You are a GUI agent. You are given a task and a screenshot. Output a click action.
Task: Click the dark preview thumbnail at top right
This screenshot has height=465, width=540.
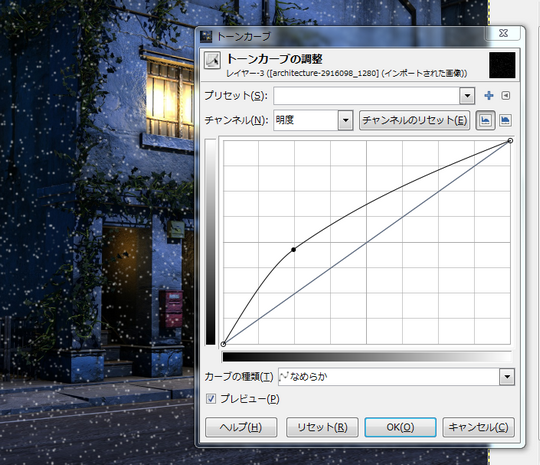[x=502, y=65]
